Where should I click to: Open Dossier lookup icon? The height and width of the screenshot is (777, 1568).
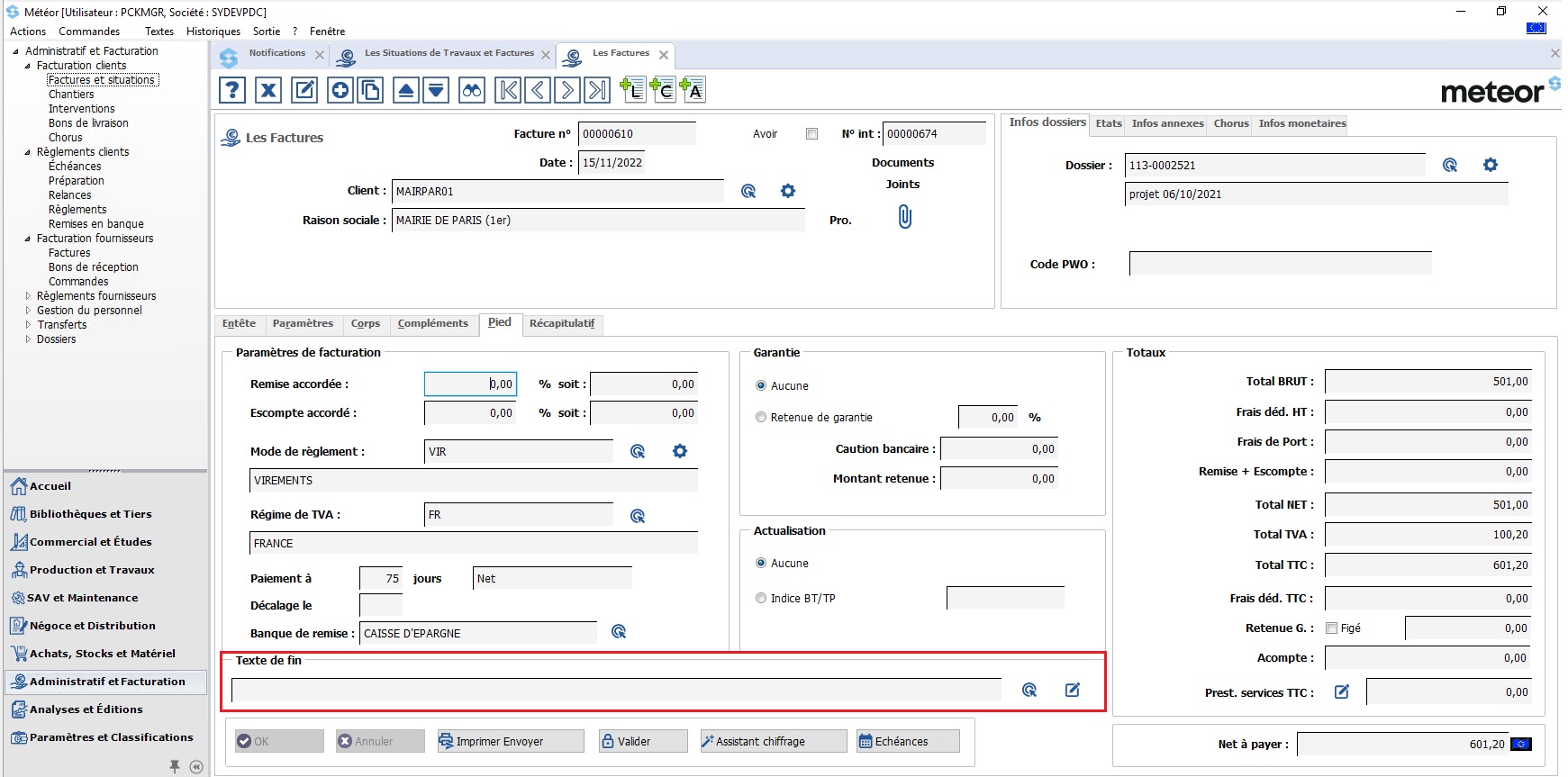coord(1450,165)
